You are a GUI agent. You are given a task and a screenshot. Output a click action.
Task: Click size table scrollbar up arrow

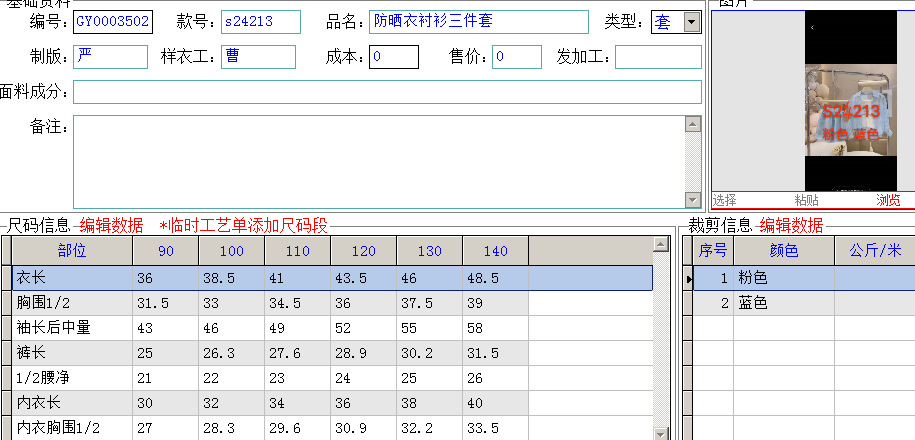661,244
